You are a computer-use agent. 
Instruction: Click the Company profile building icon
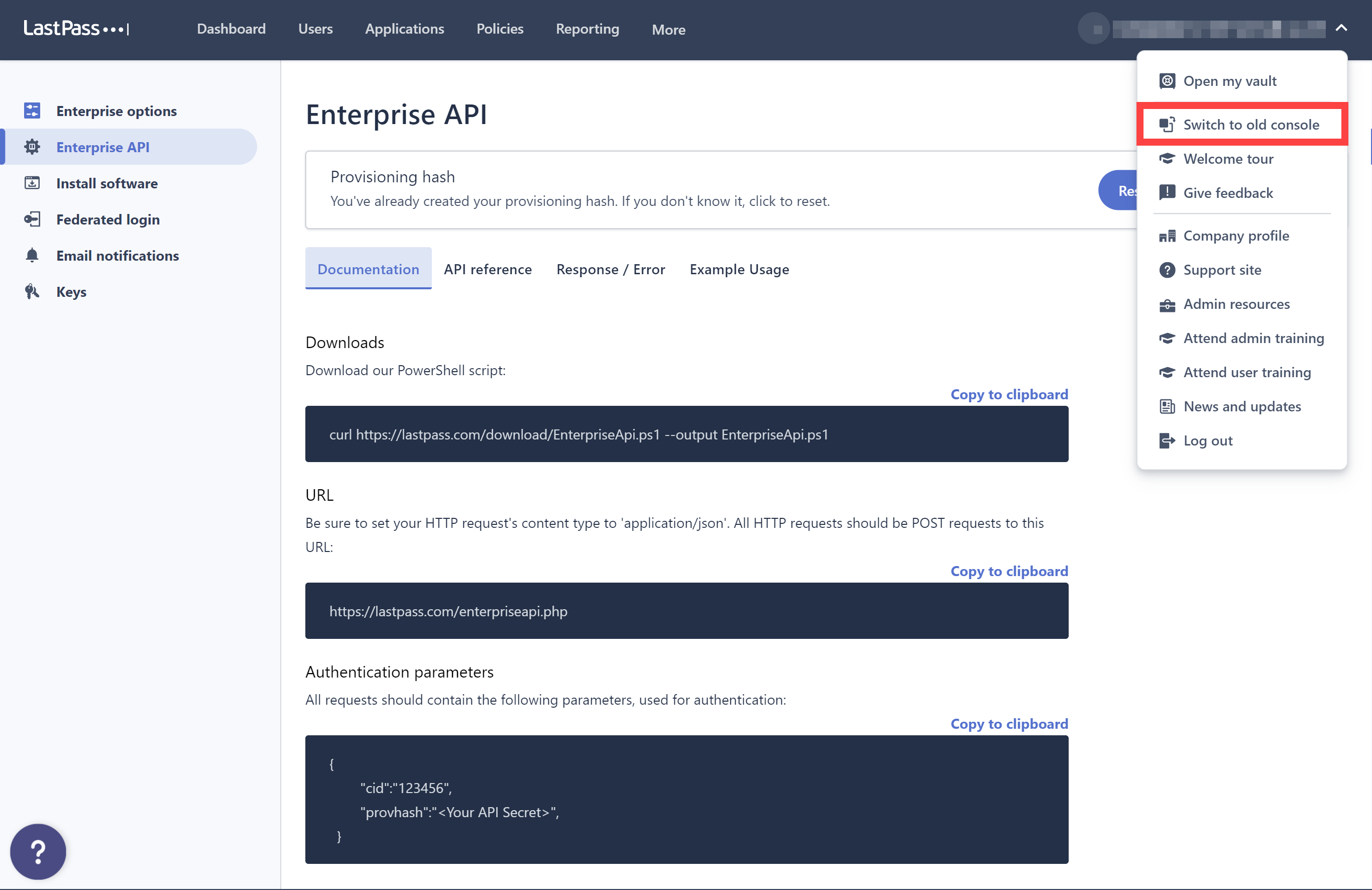point(1167,236)
